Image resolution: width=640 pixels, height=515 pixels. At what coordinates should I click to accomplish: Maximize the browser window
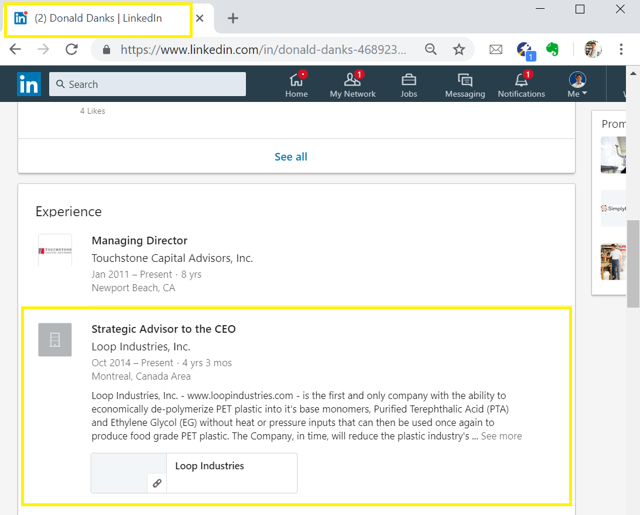point(580,9)
